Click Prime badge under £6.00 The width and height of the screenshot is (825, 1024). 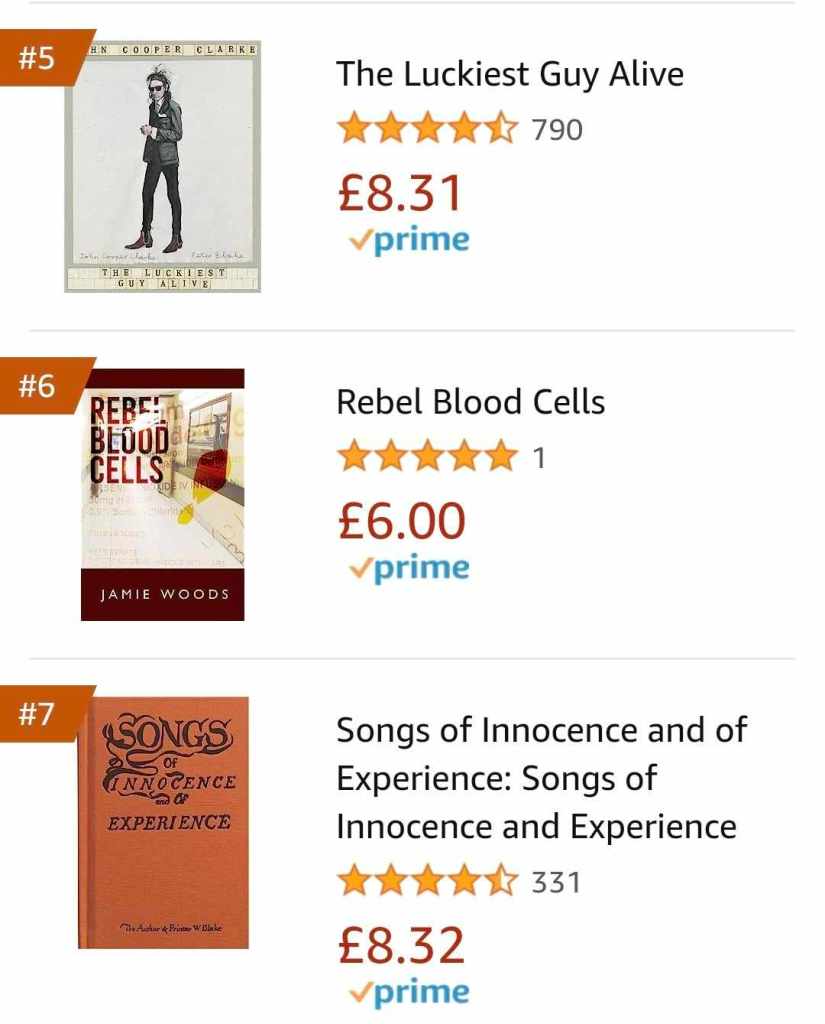coord(408,568)
